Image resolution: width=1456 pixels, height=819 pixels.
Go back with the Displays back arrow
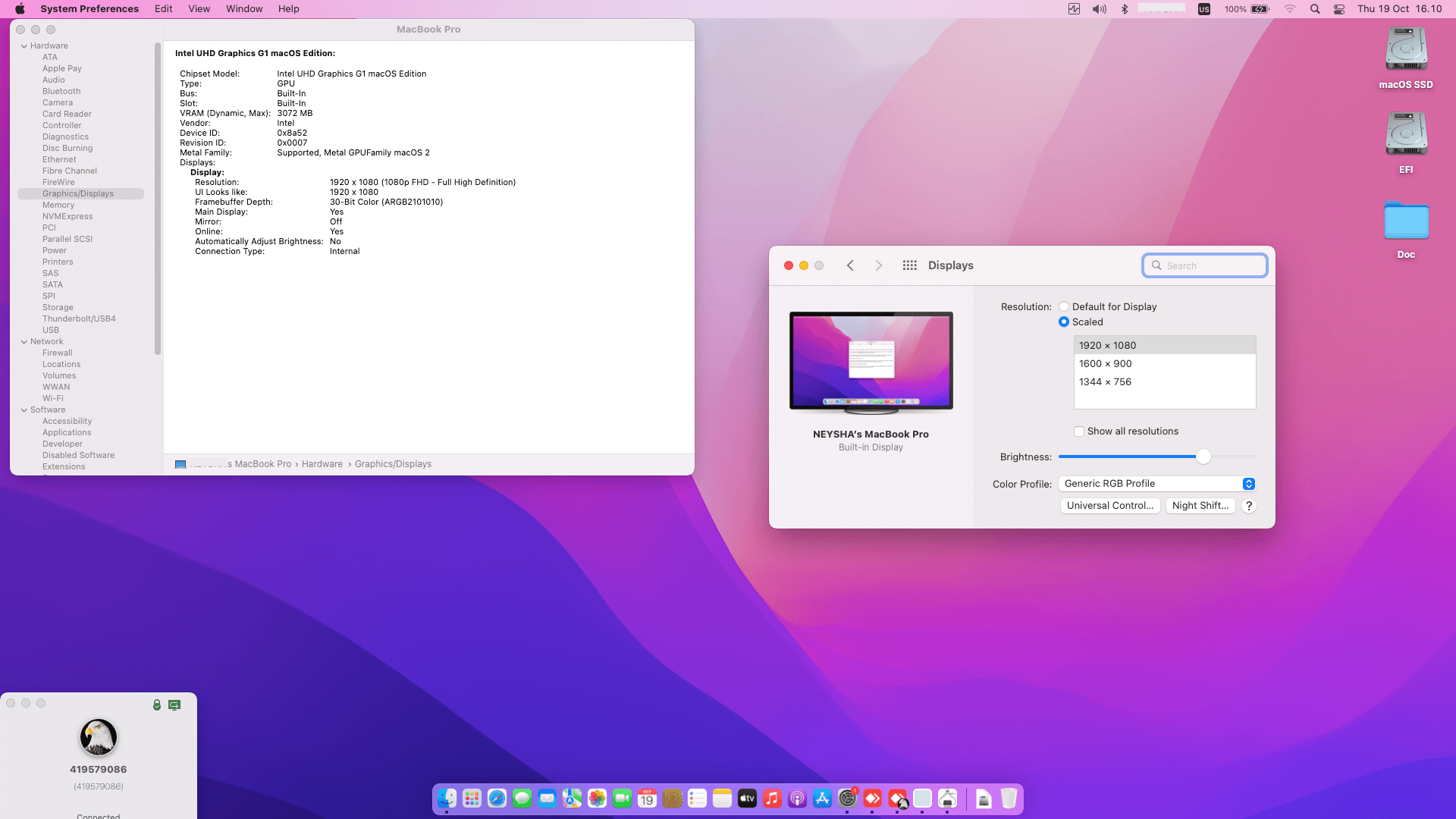point(850,265)
